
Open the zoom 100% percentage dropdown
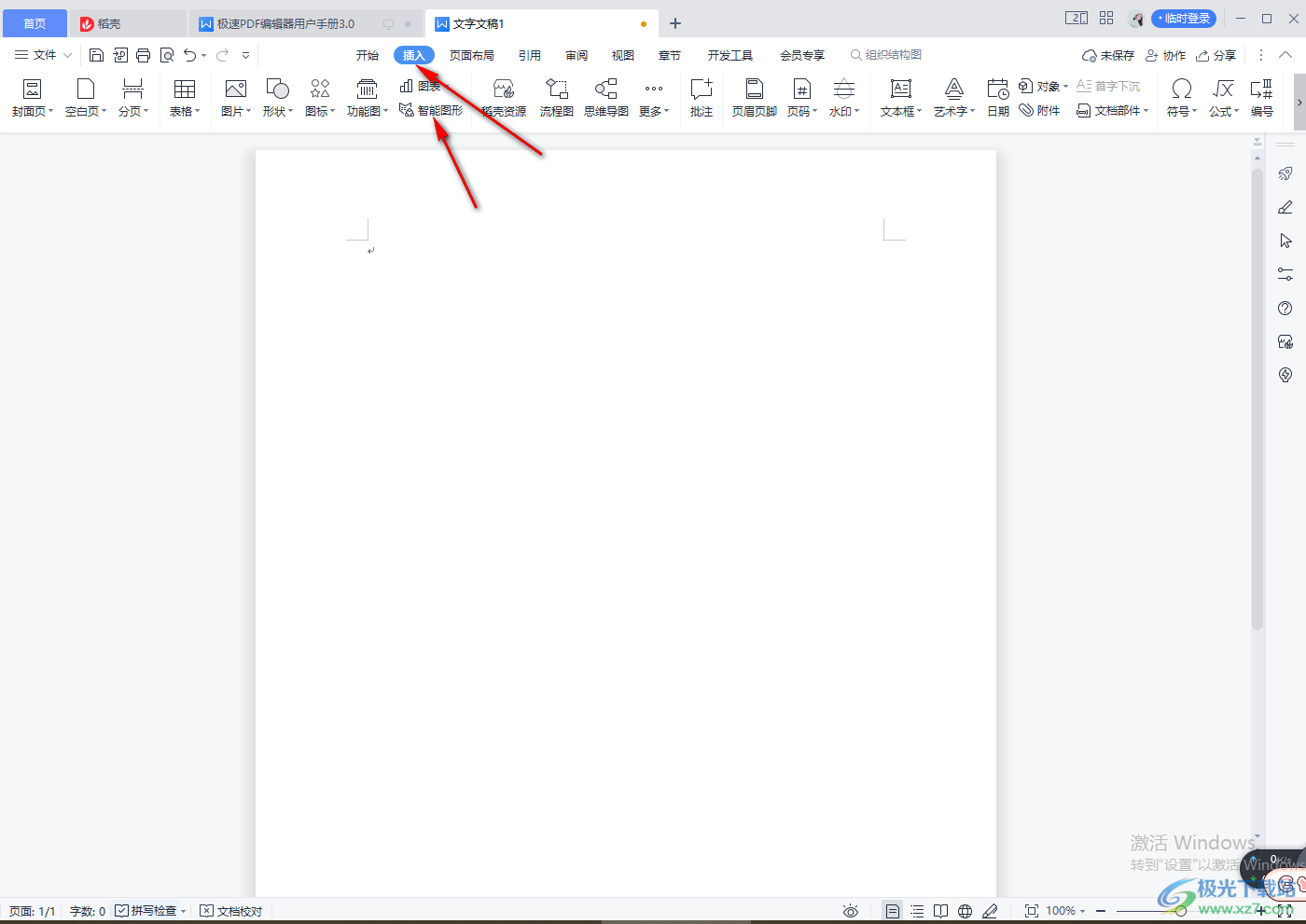click(x=1065, y=911)
